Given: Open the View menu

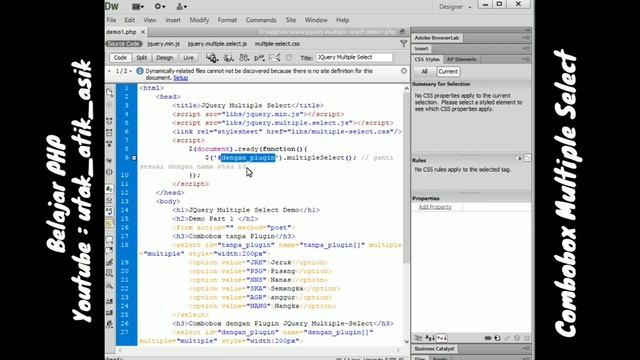Looking at the screenshot, I should coord(149,20).
